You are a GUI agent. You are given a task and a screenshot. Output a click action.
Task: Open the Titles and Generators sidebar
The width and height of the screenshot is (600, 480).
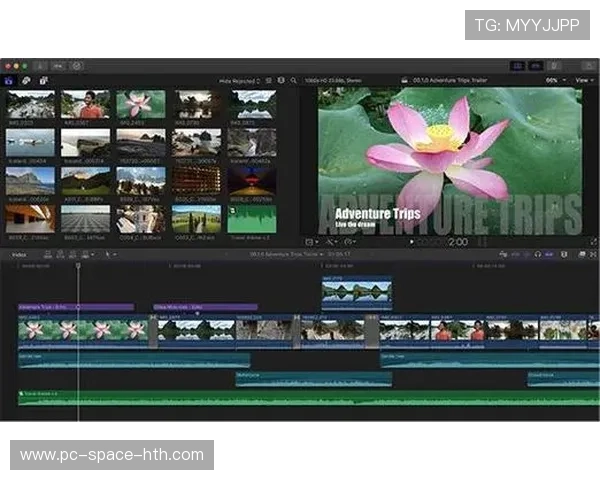[44, 81]
